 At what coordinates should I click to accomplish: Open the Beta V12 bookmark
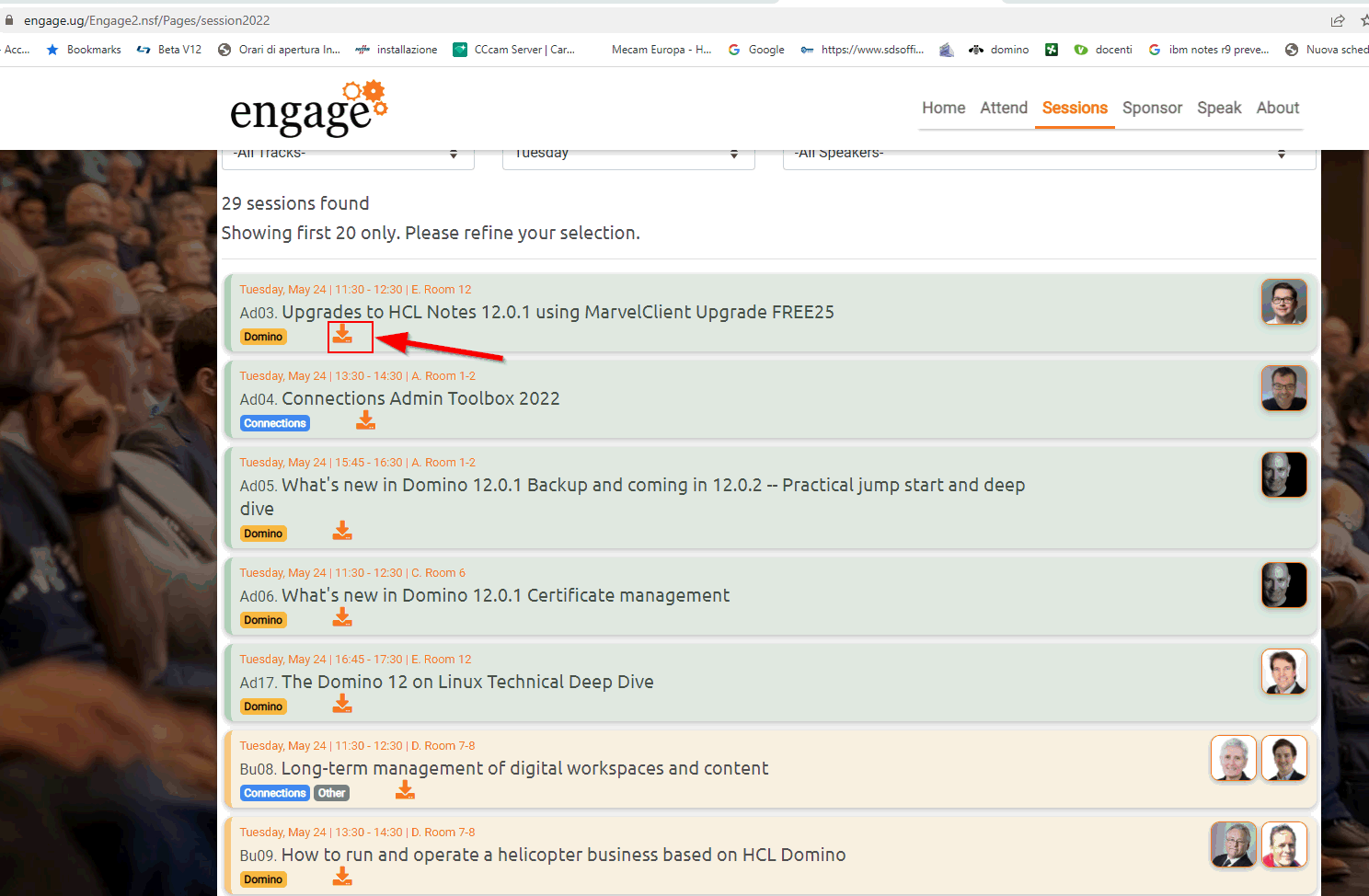coord(169,50)
